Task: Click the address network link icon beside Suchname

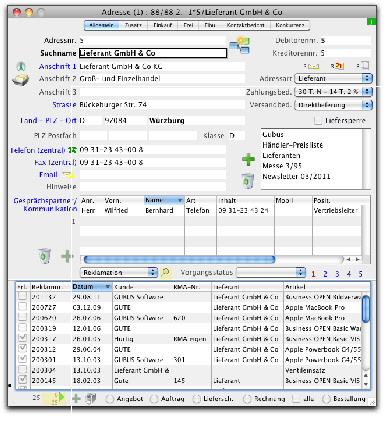Action: (239, 46)
